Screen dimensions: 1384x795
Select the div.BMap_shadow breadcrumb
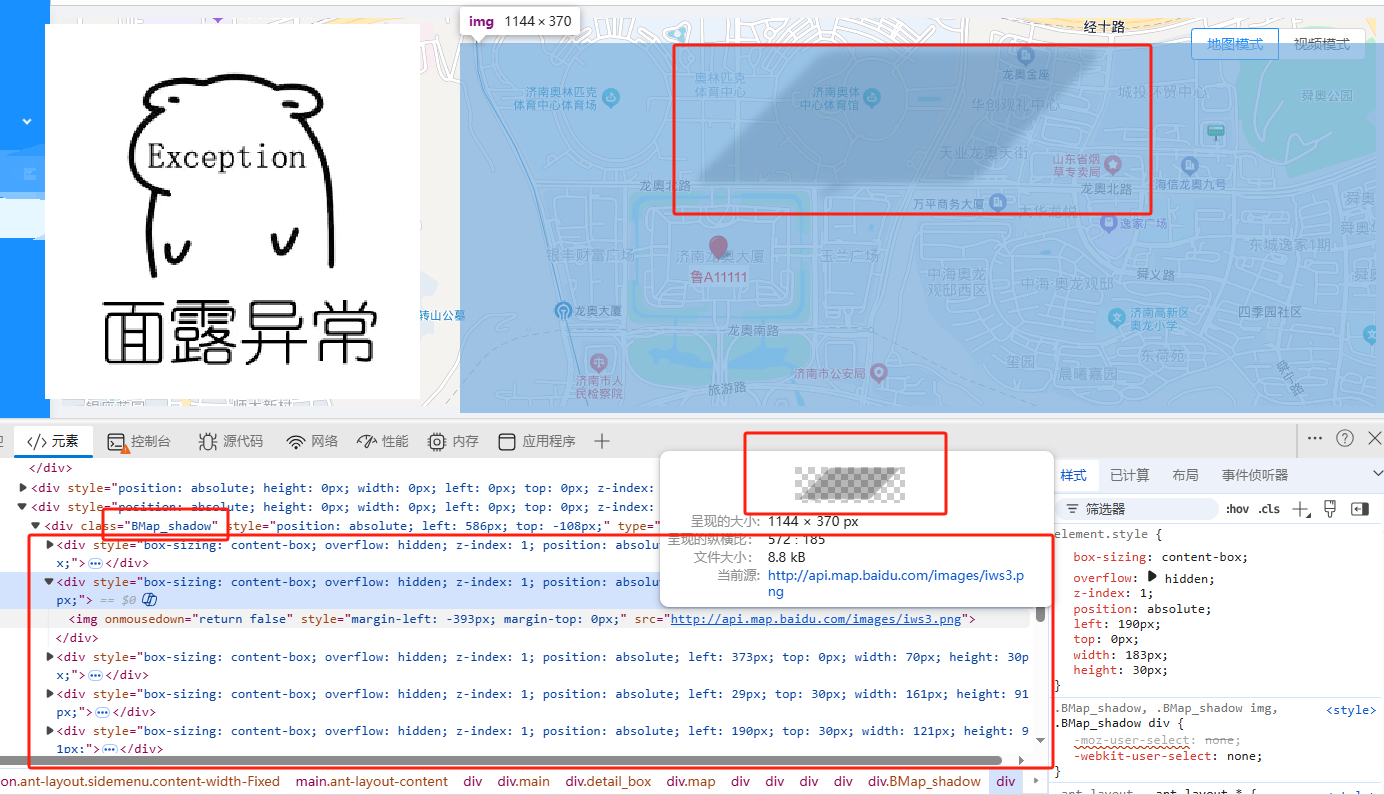pyautogui.click(x=924, y=781)
